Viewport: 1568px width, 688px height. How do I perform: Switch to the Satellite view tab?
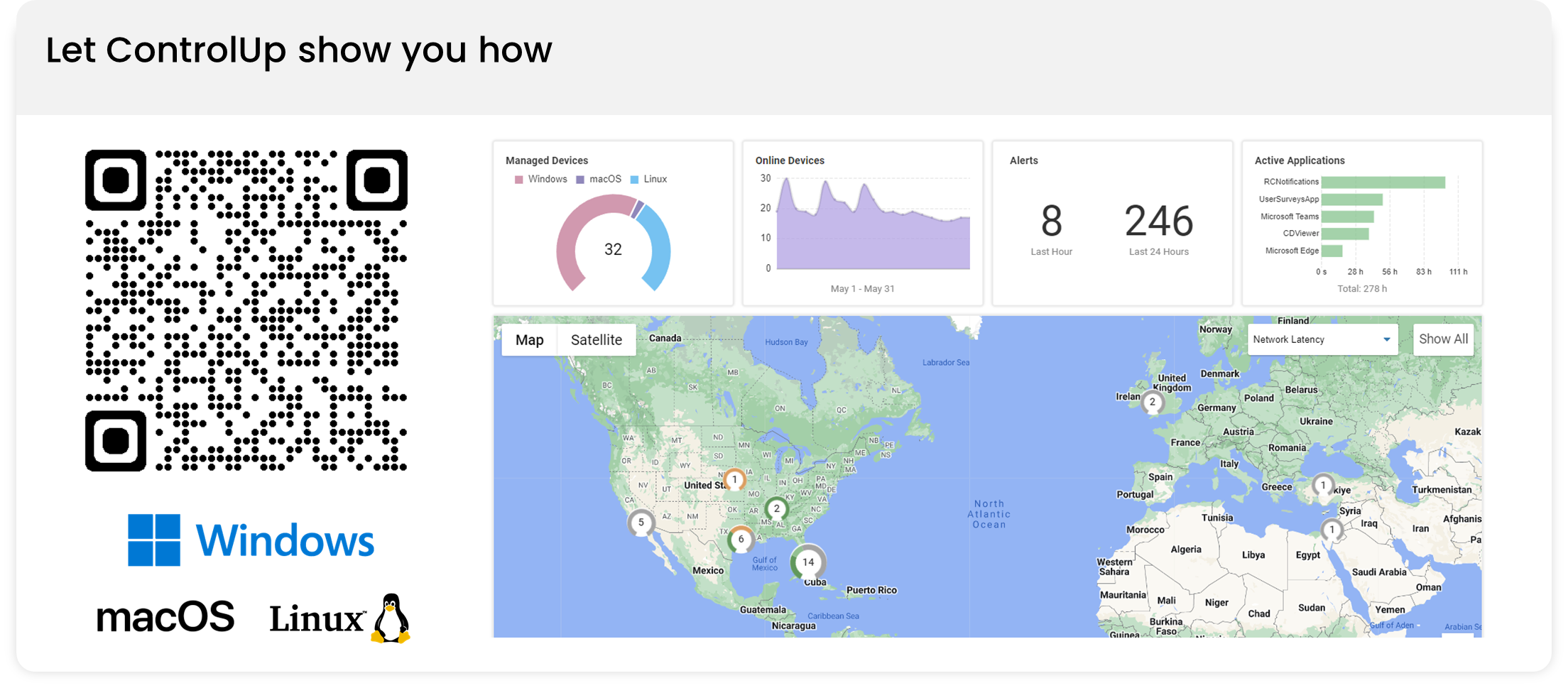[x=596, y=339]
